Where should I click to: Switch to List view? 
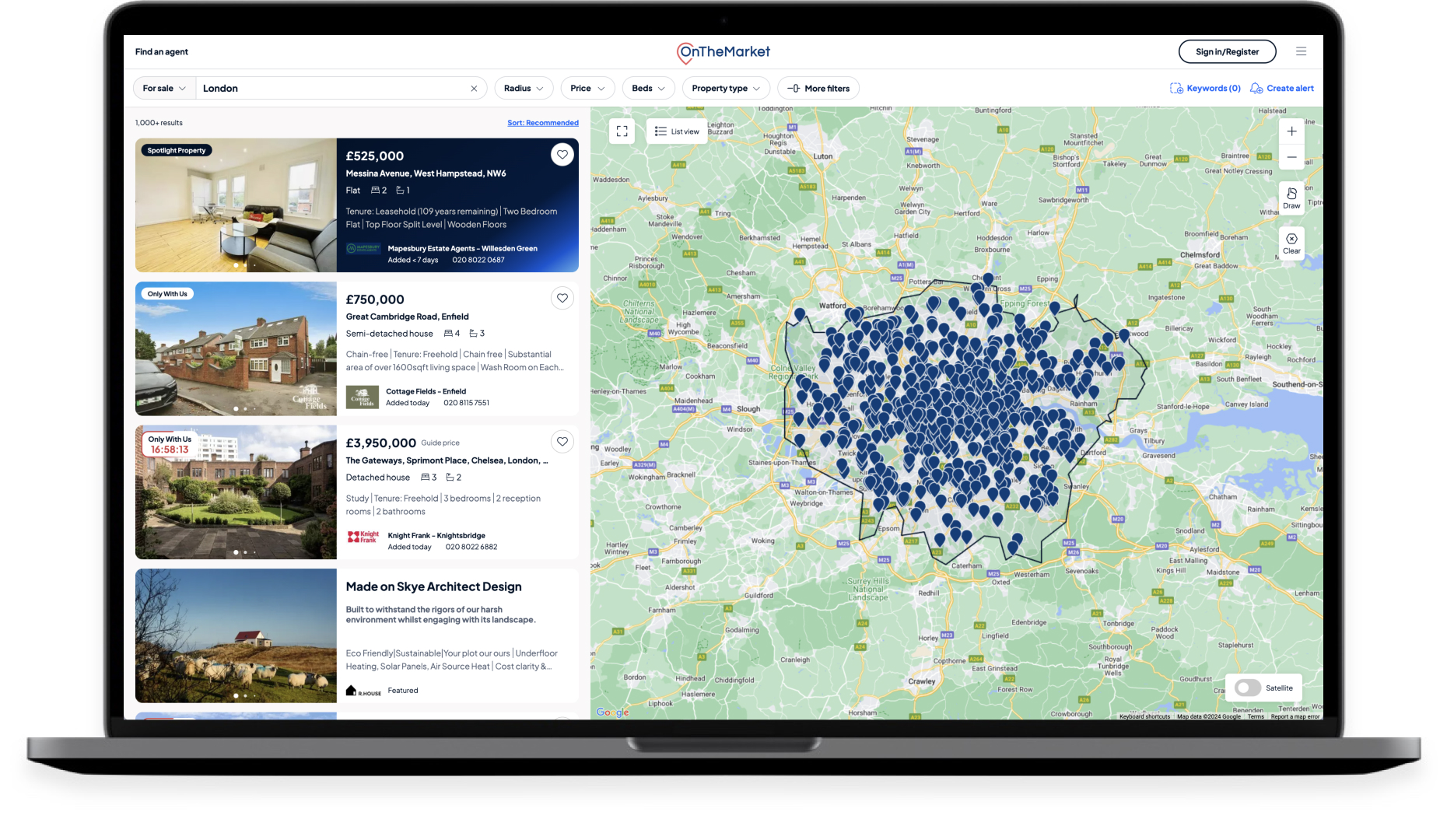677,131
